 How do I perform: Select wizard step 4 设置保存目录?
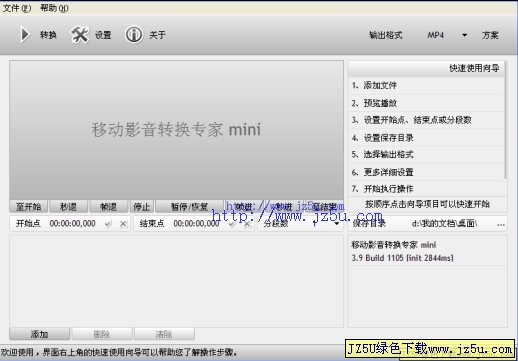pos(426,138)
